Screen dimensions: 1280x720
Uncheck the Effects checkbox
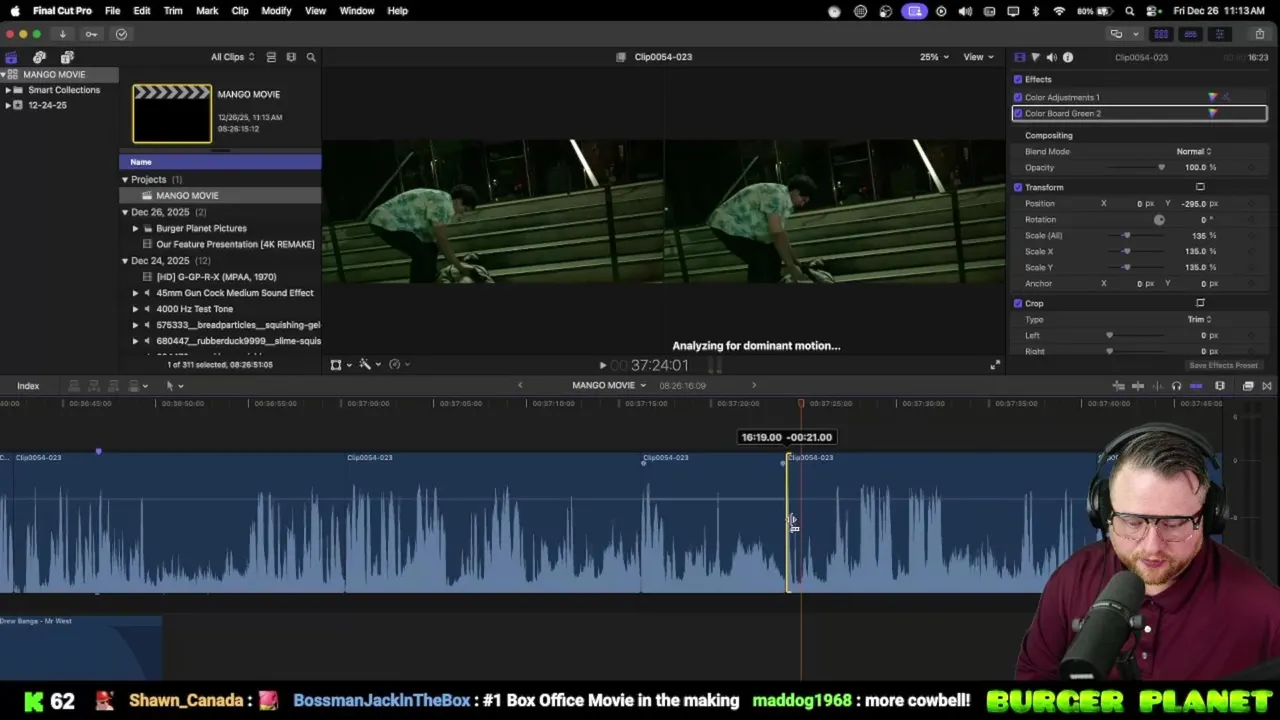tap(1018, 79)
